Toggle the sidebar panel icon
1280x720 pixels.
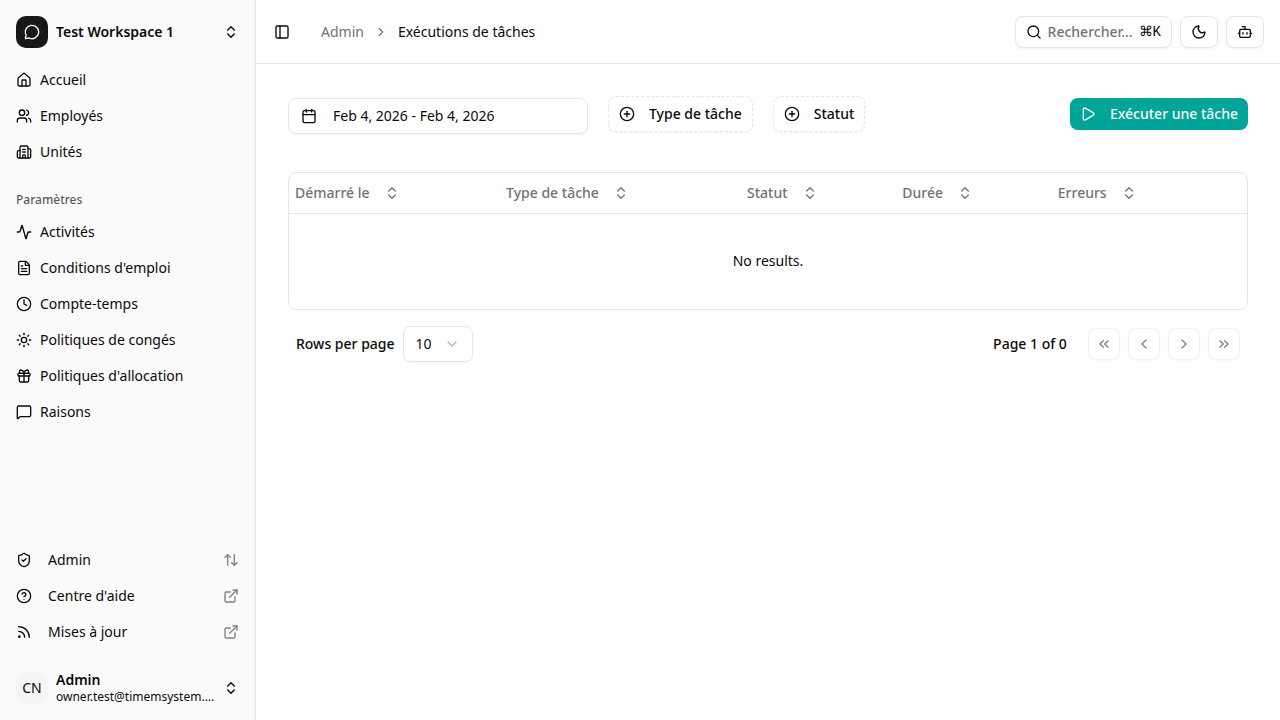tap(282, 32)
